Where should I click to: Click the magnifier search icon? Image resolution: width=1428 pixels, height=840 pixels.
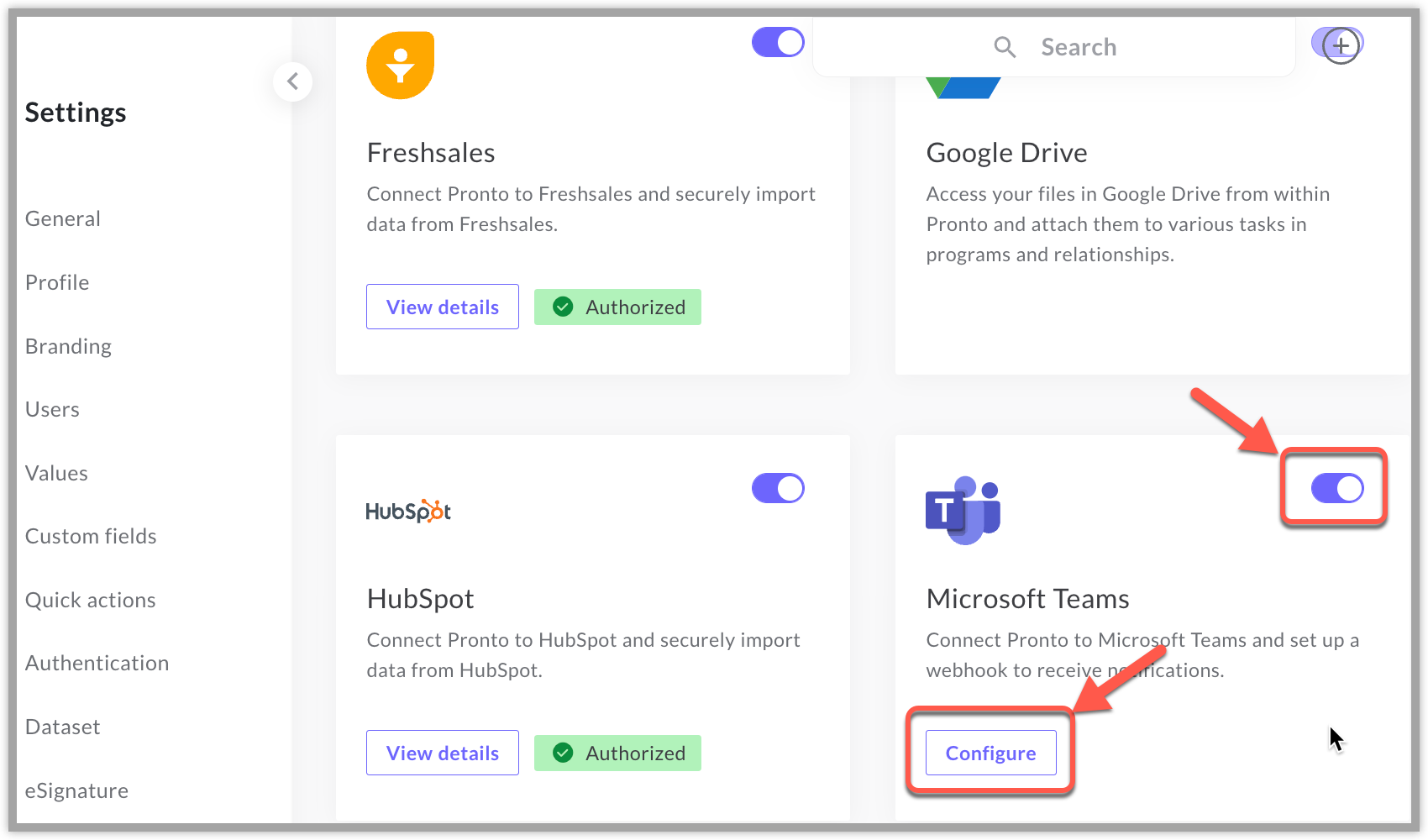[x=1005, y=47]
